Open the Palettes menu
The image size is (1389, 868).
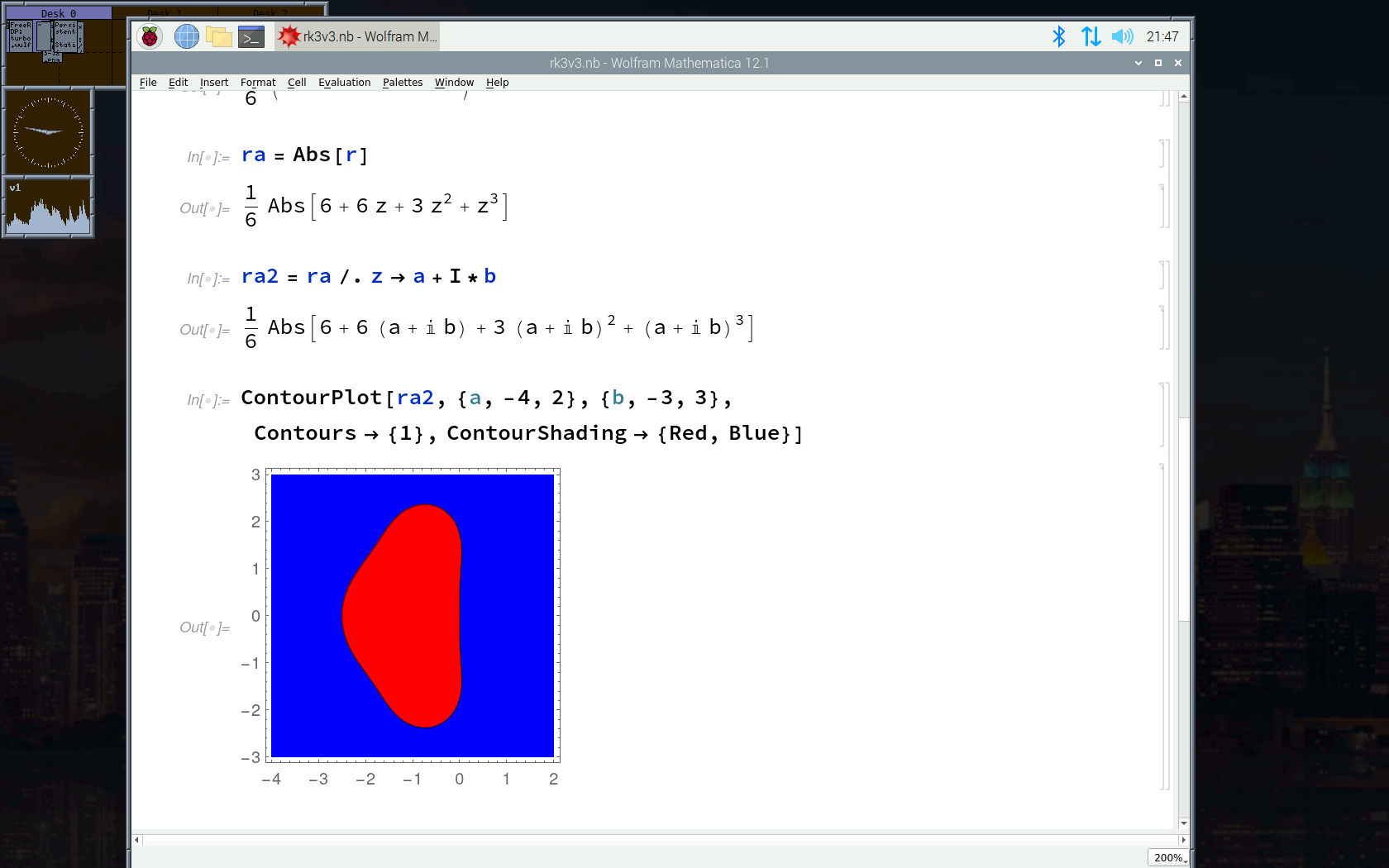click(403, 83)
